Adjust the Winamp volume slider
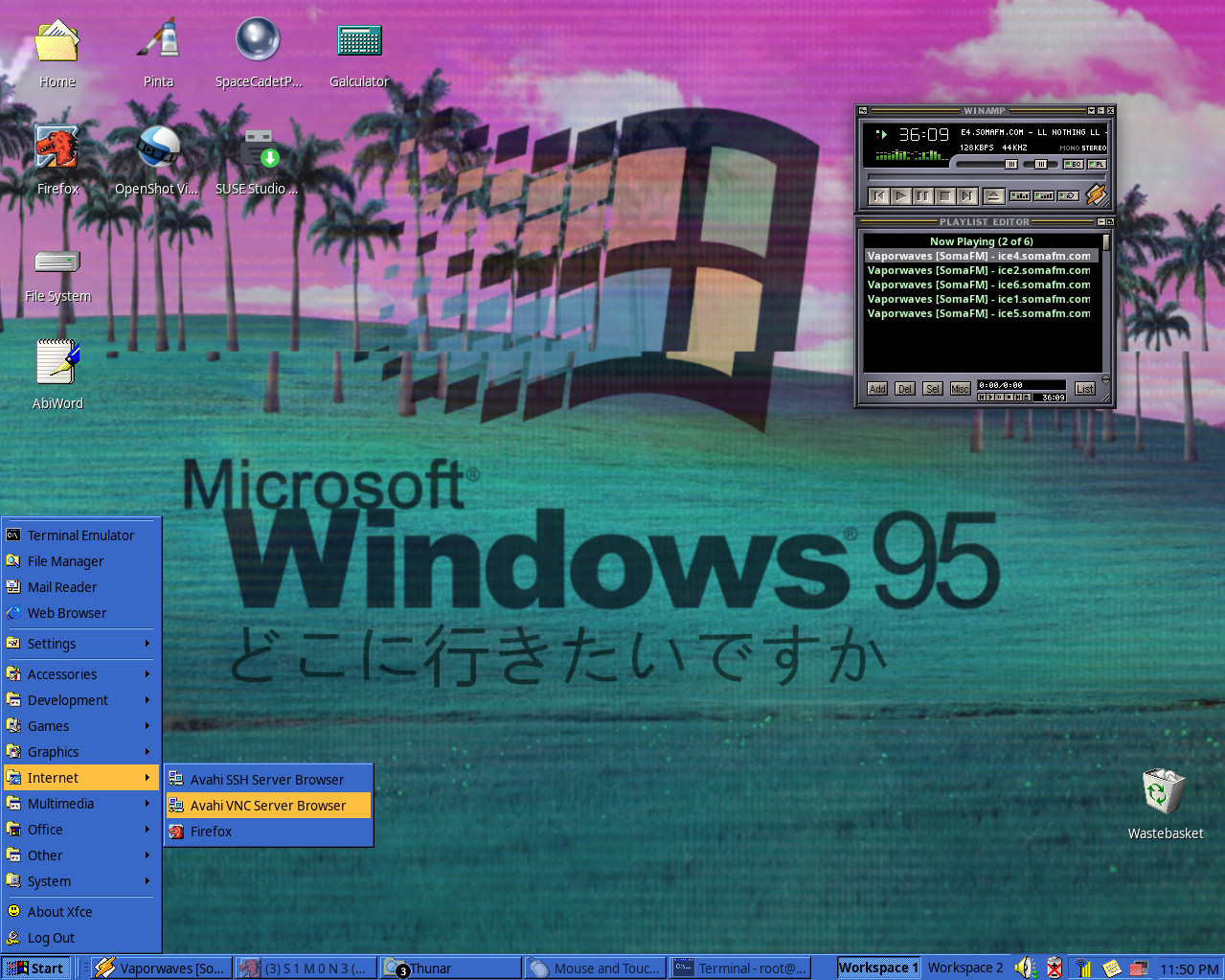1225x980 pixels. click(1011, 164)
